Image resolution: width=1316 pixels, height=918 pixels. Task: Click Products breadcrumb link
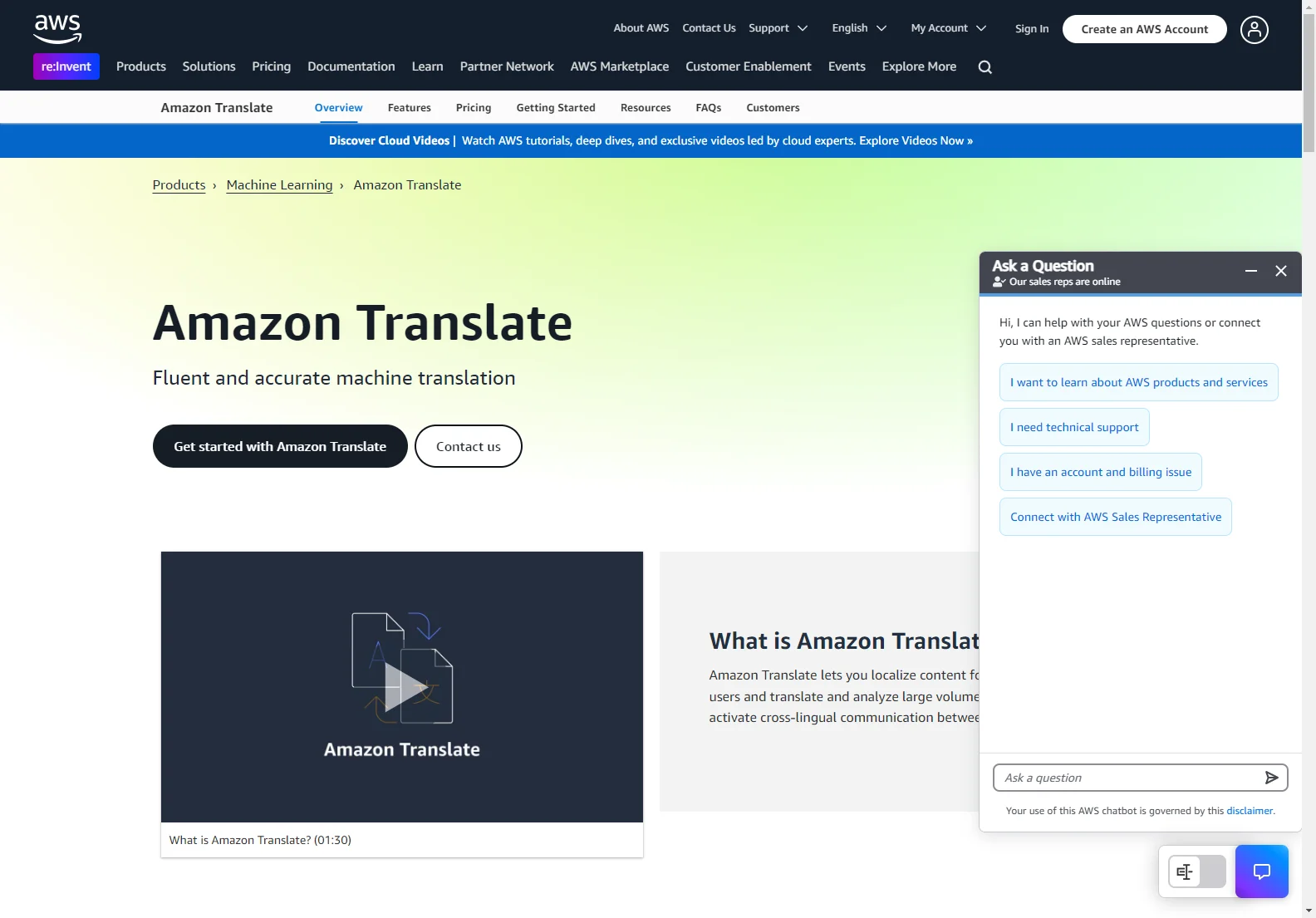tap(179, 185)
